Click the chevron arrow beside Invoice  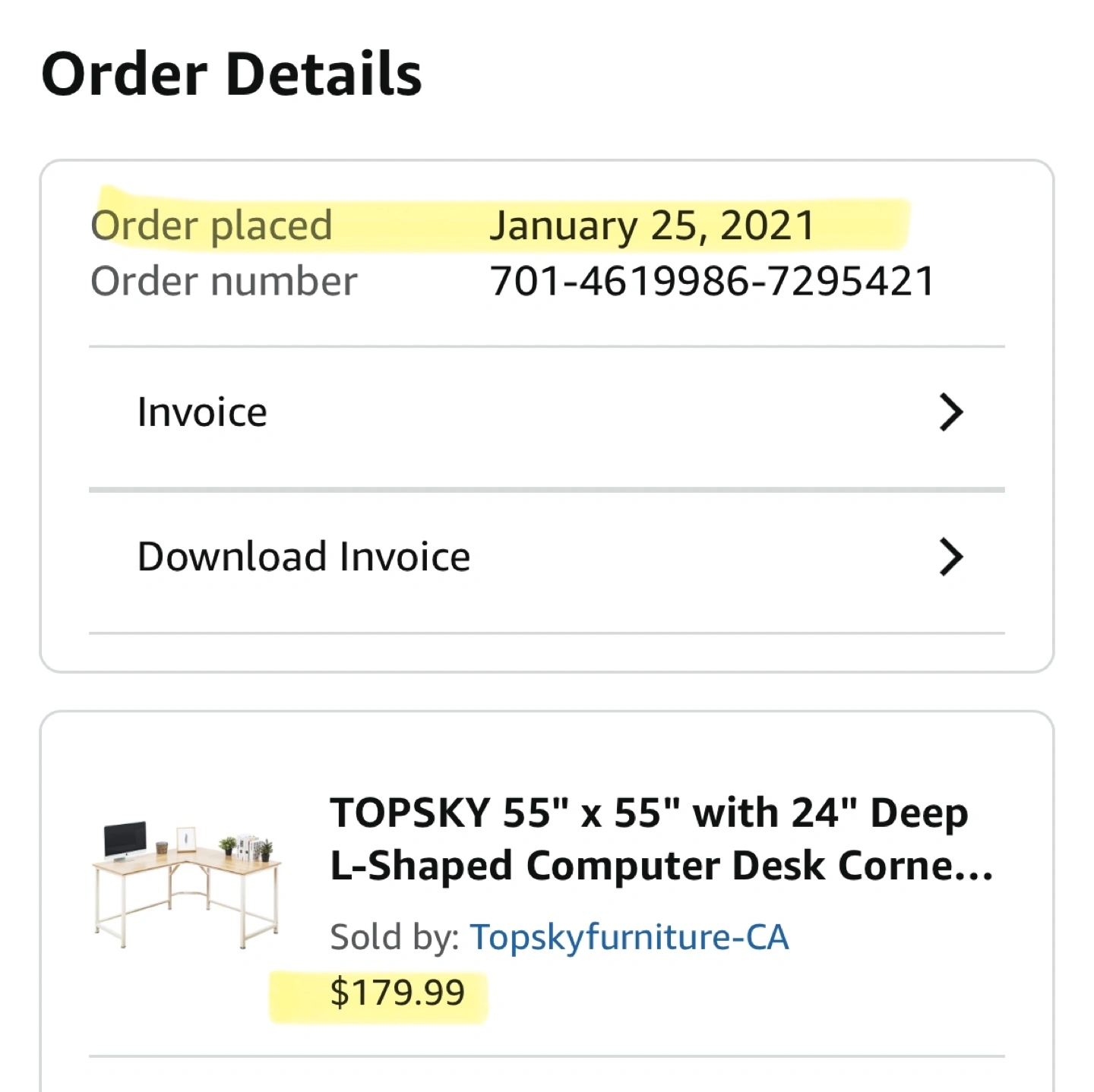coord(950,412)
